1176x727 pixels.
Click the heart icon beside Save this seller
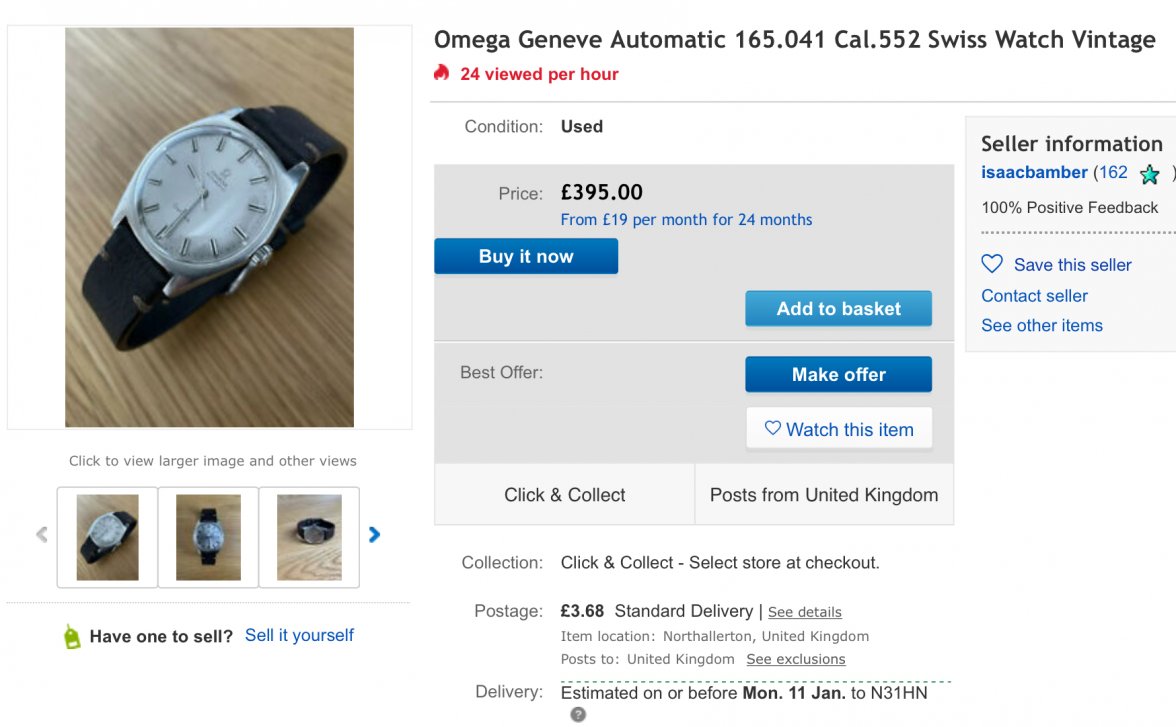click(992, 264)
